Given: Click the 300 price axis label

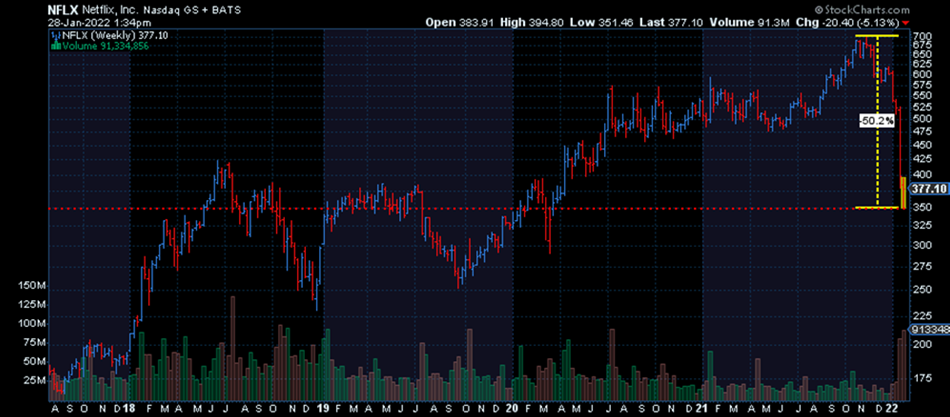Looking at the screenshot, I should point(920,245).
